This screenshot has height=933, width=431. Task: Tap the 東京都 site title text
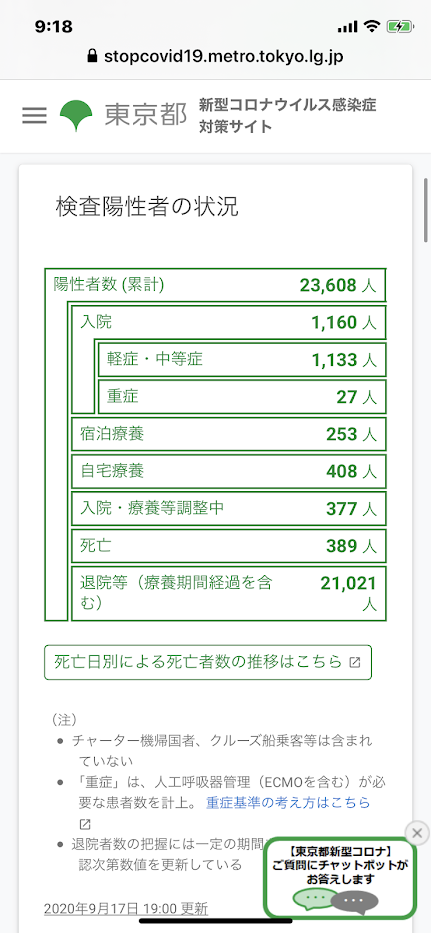pyautogui.click(x=146, y=115)
